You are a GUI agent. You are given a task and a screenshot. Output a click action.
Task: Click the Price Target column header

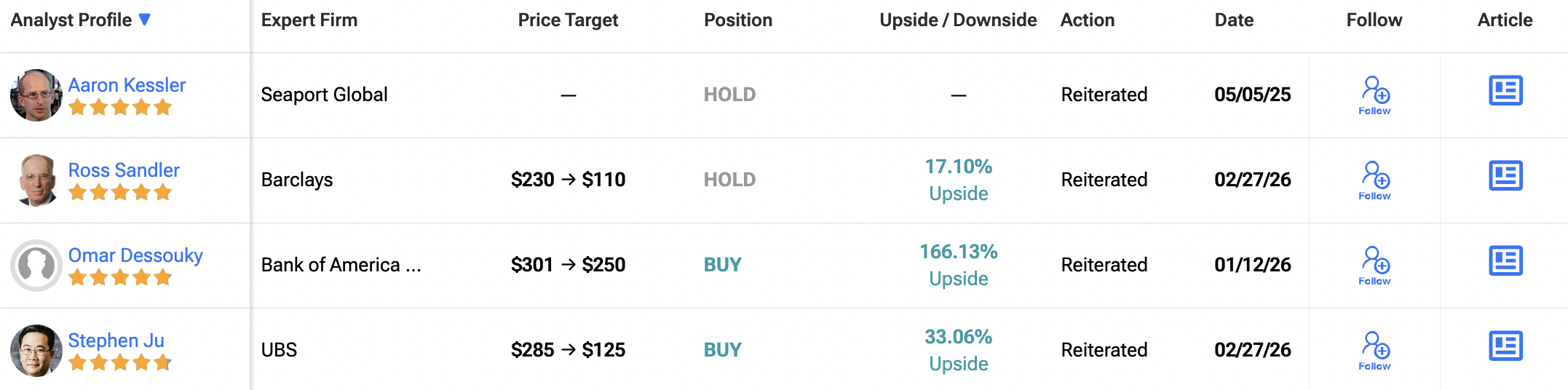[568, 20]
